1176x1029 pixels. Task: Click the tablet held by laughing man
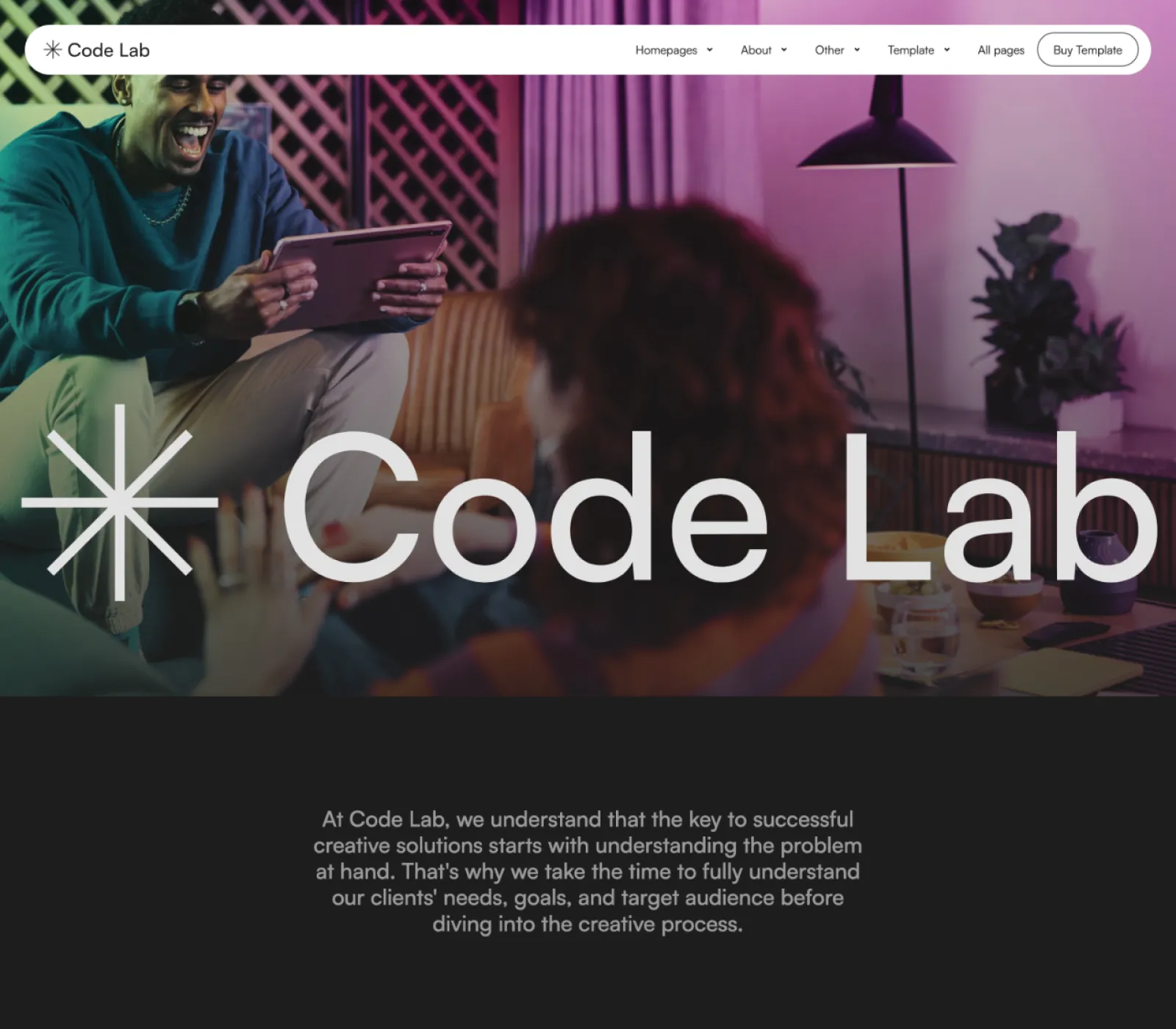(359, 274)
